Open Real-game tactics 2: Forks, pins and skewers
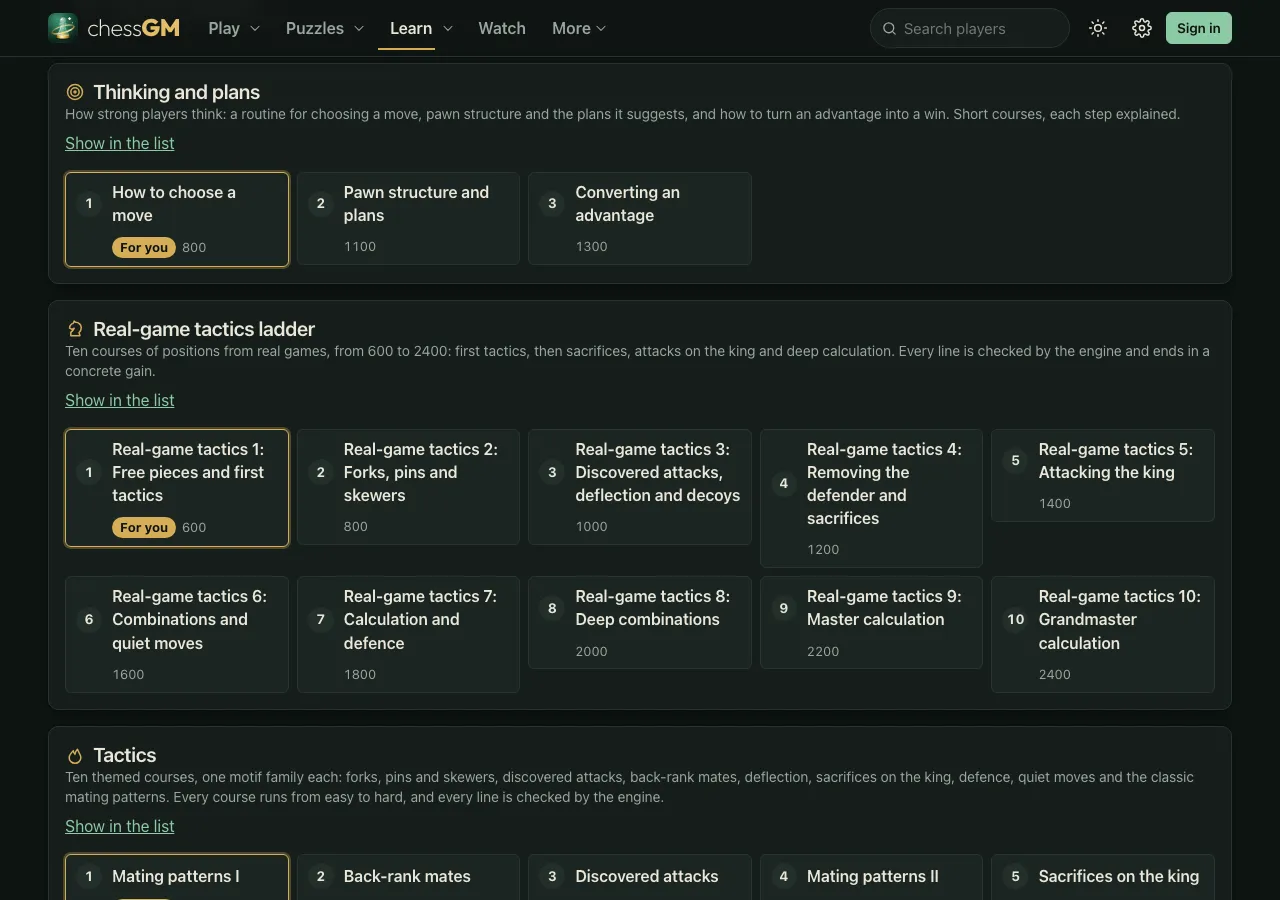The height and width of the screenshot is (900, 1280). coord(408,487)
